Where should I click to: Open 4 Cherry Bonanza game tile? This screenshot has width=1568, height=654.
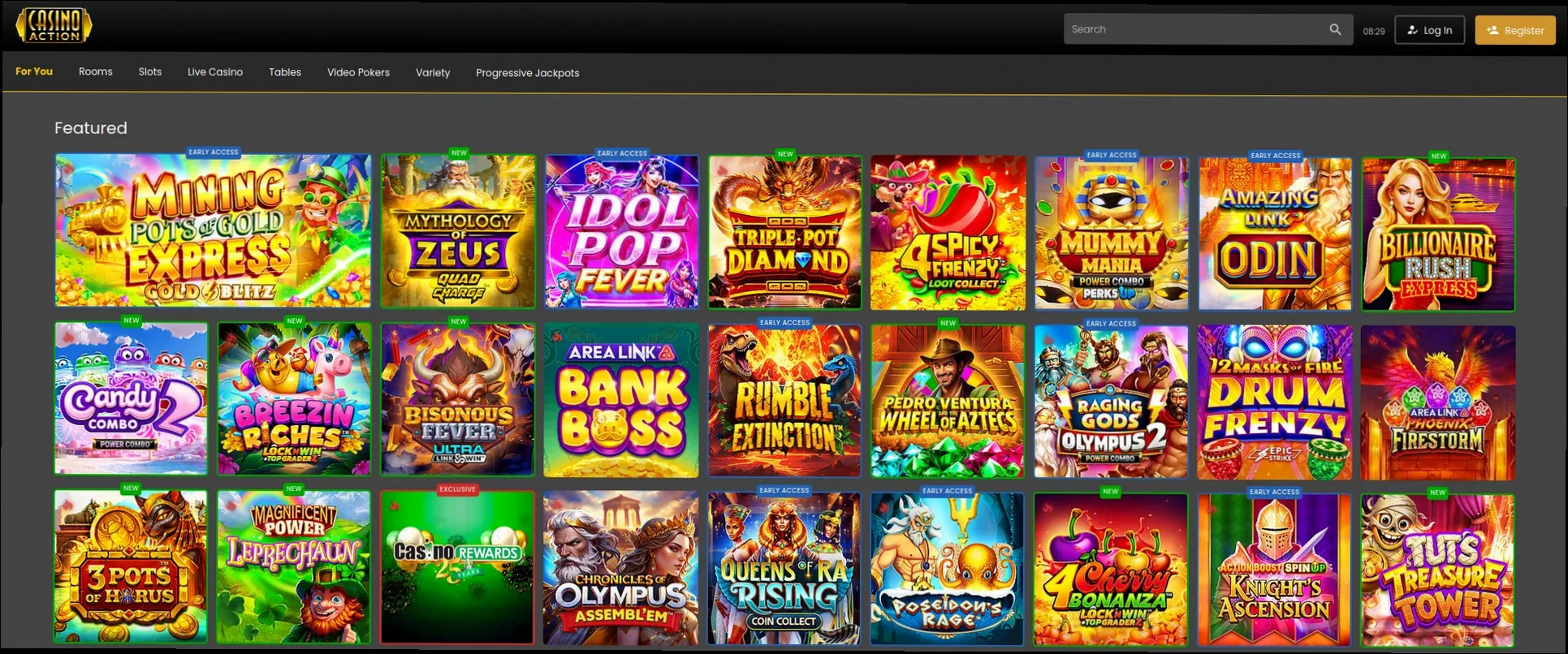click(1111, 570)
